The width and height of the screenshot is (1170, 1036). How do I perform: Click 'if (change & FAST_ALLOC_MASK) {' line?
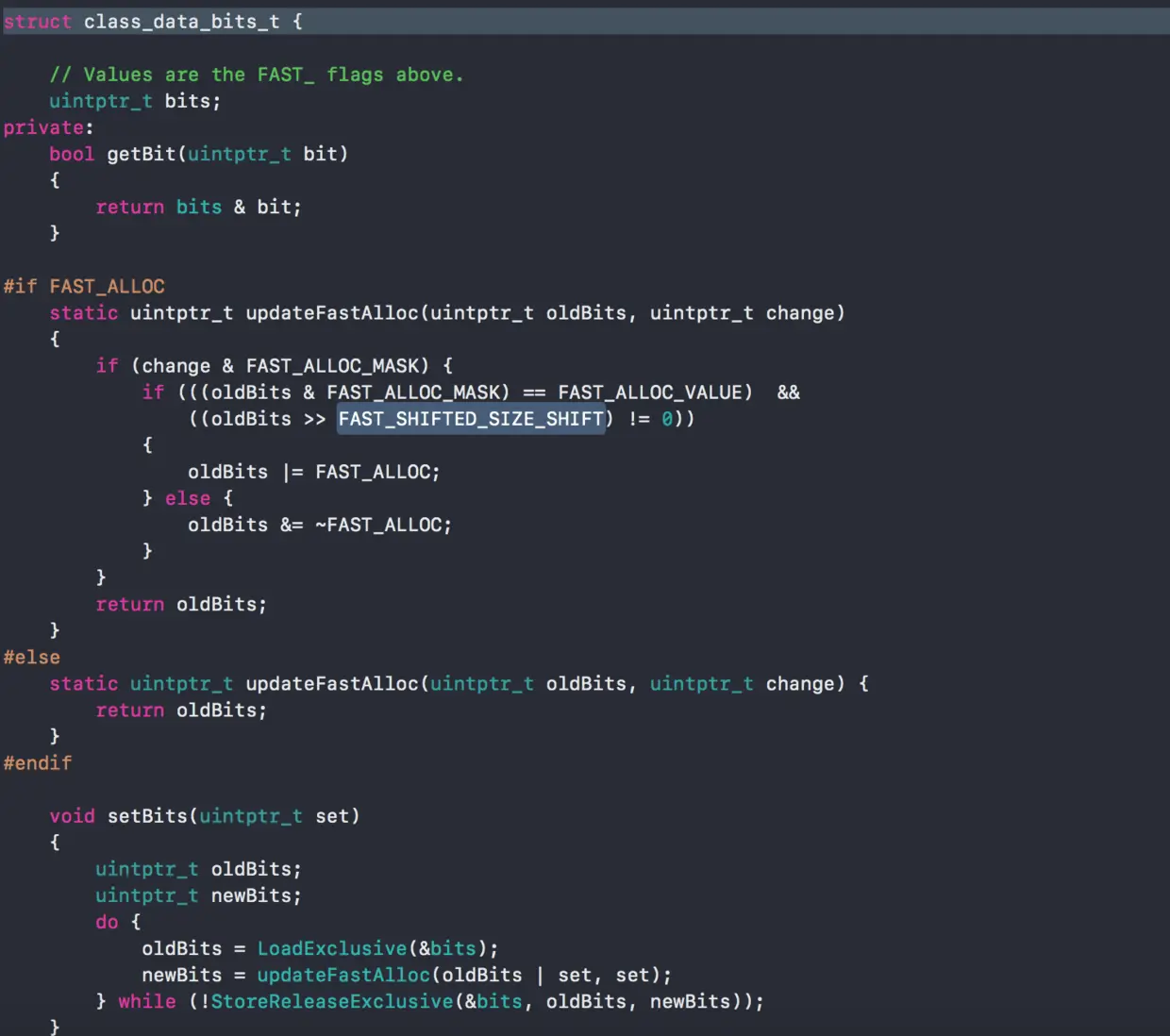[274, 365]
